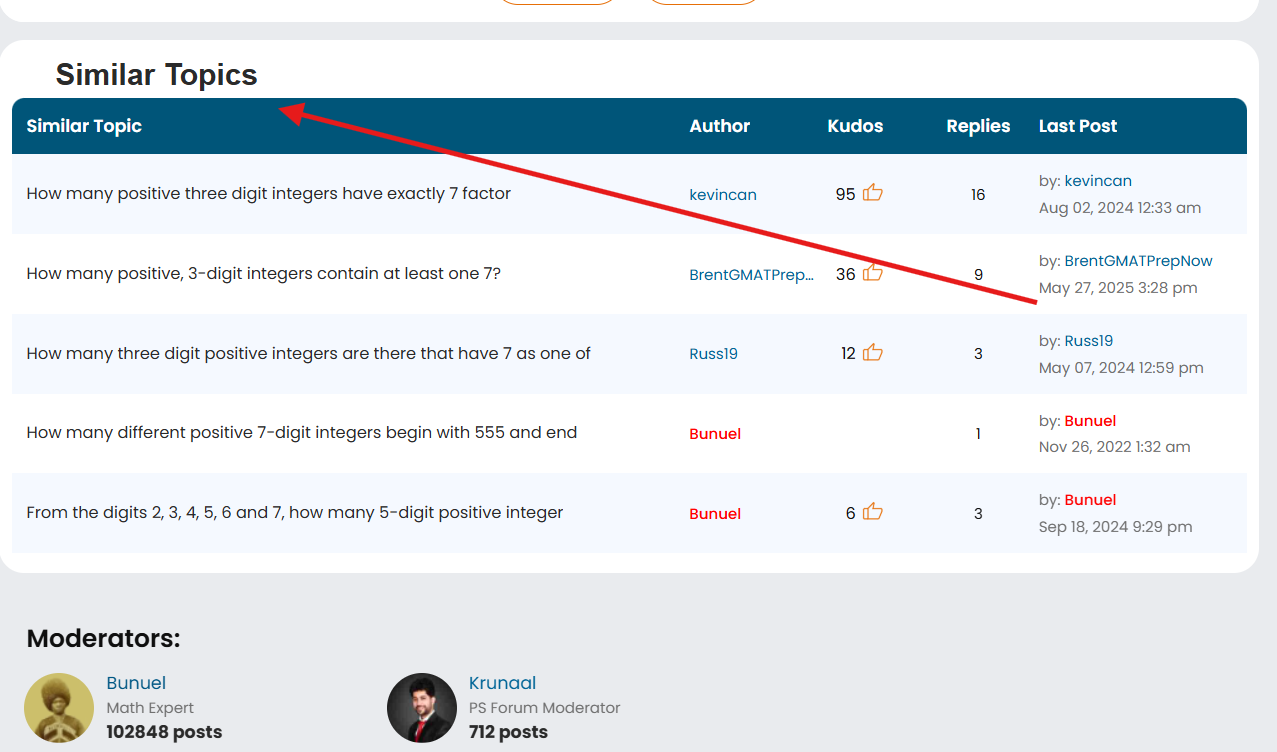Visit kevincan's profile in Author column
This screenshot has width=1277, height=752.
coord(722,195)
